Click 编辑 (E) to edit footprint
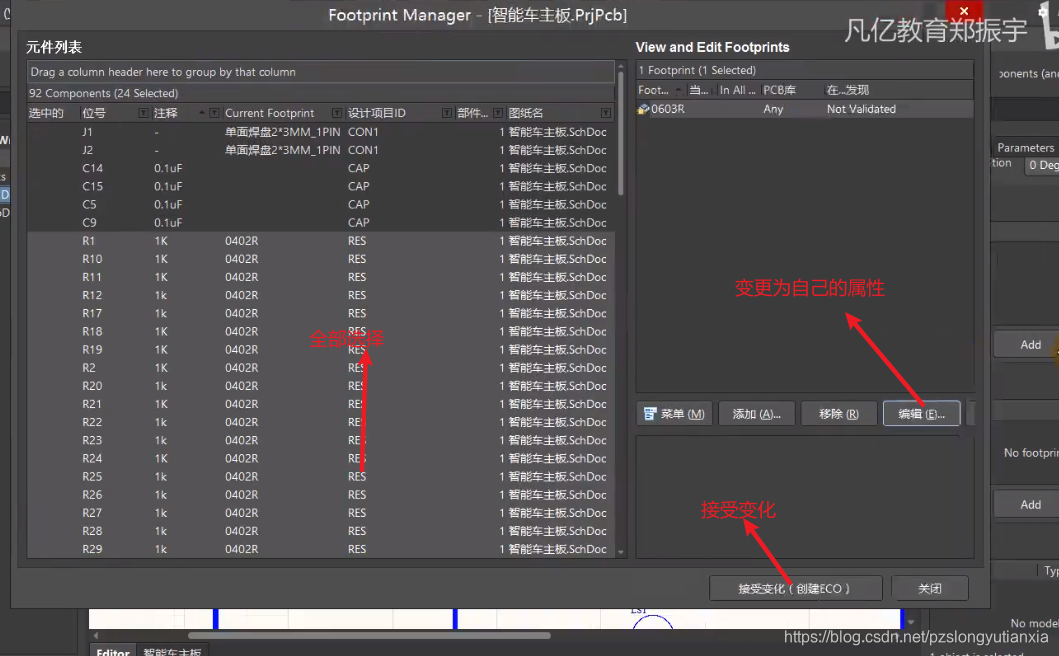Image resolution: width=1059 pixels, height=656 pixels. (921, 414)
